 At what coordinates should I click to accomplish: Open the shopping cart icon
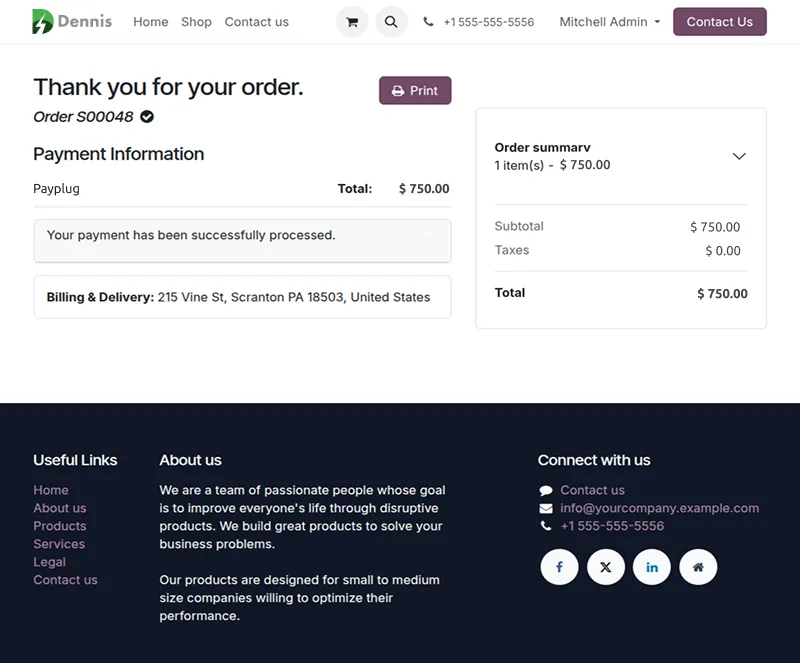(x=352, y=21)
